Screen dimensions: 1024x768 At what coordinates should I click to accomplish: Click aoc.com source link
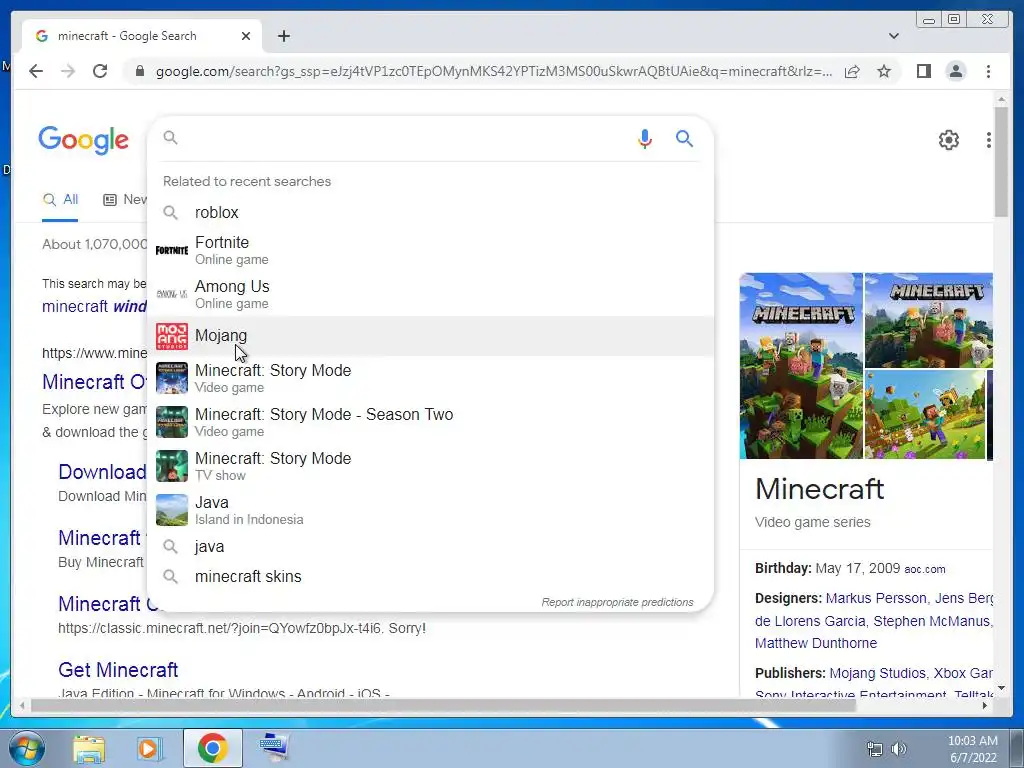[925, 569]
